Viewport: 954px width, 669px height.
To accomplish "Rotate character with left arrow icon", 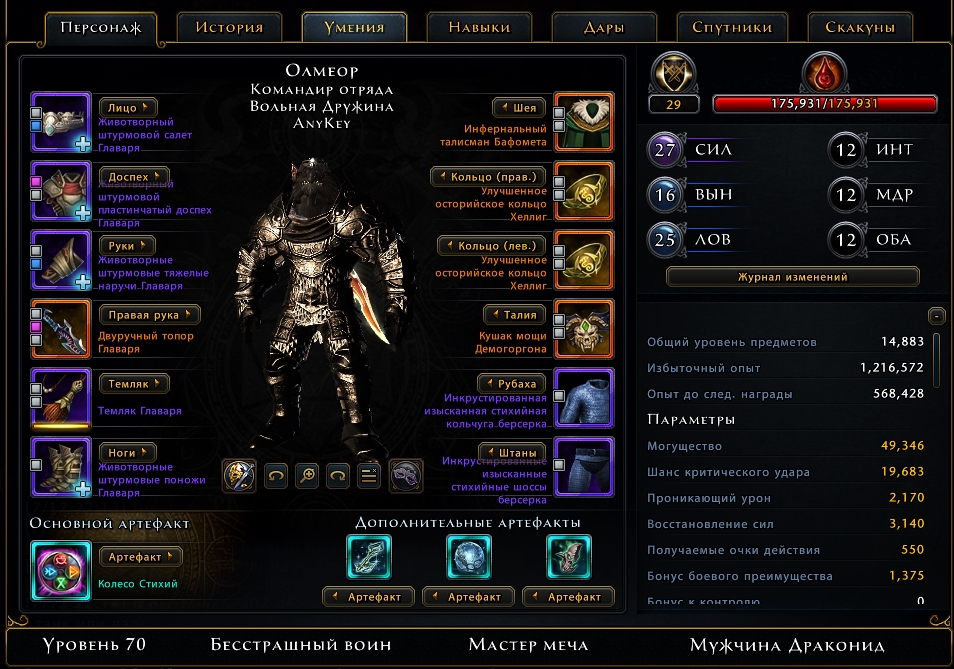I will click(276, 476).
